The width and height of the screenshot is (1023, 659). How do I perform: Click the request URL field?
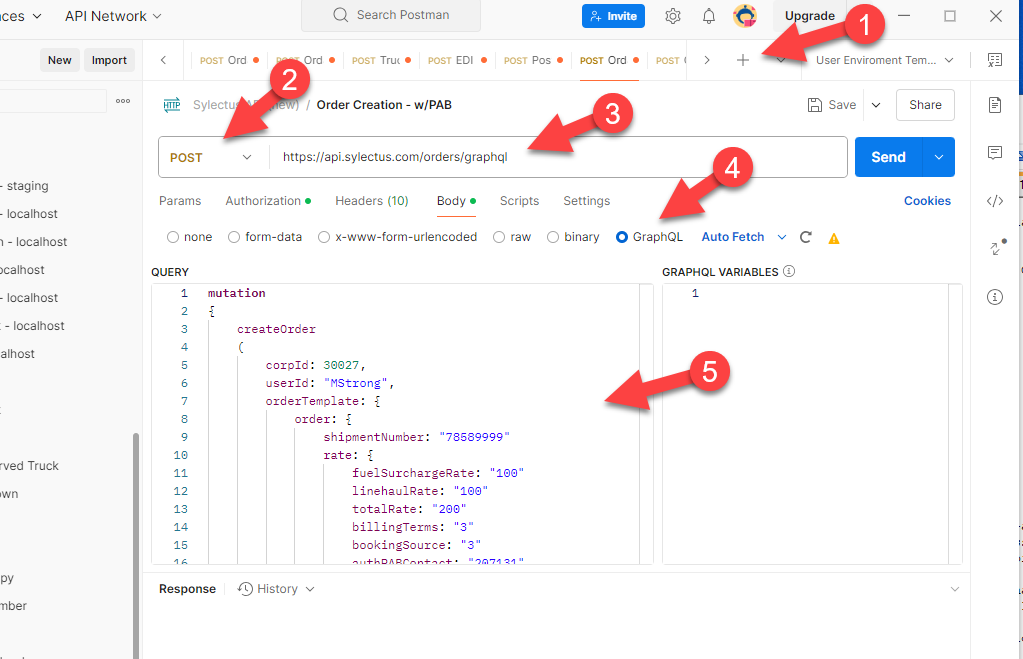(558, 157)
